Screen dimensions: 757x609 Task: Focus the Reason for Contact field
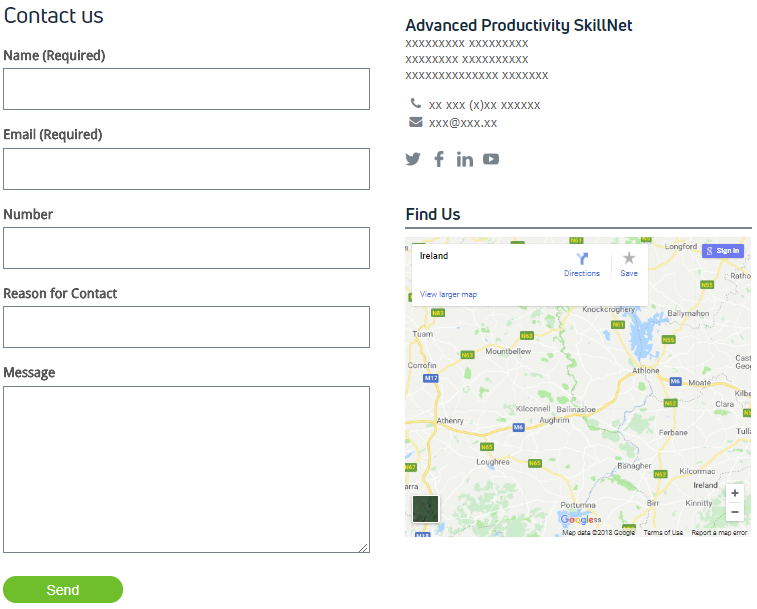click(x=186, y=327)
